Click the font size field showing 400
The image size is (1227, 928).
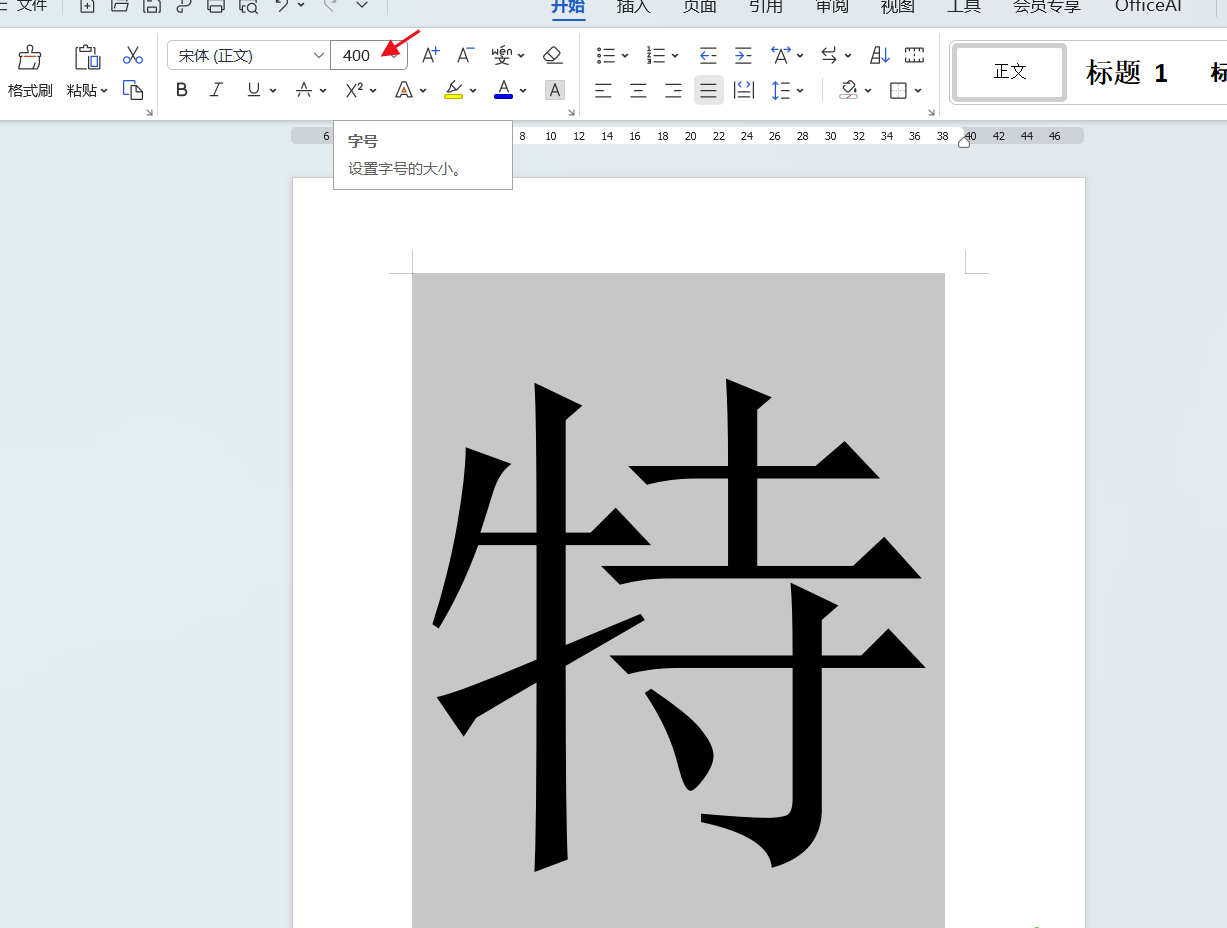[358, 55]
